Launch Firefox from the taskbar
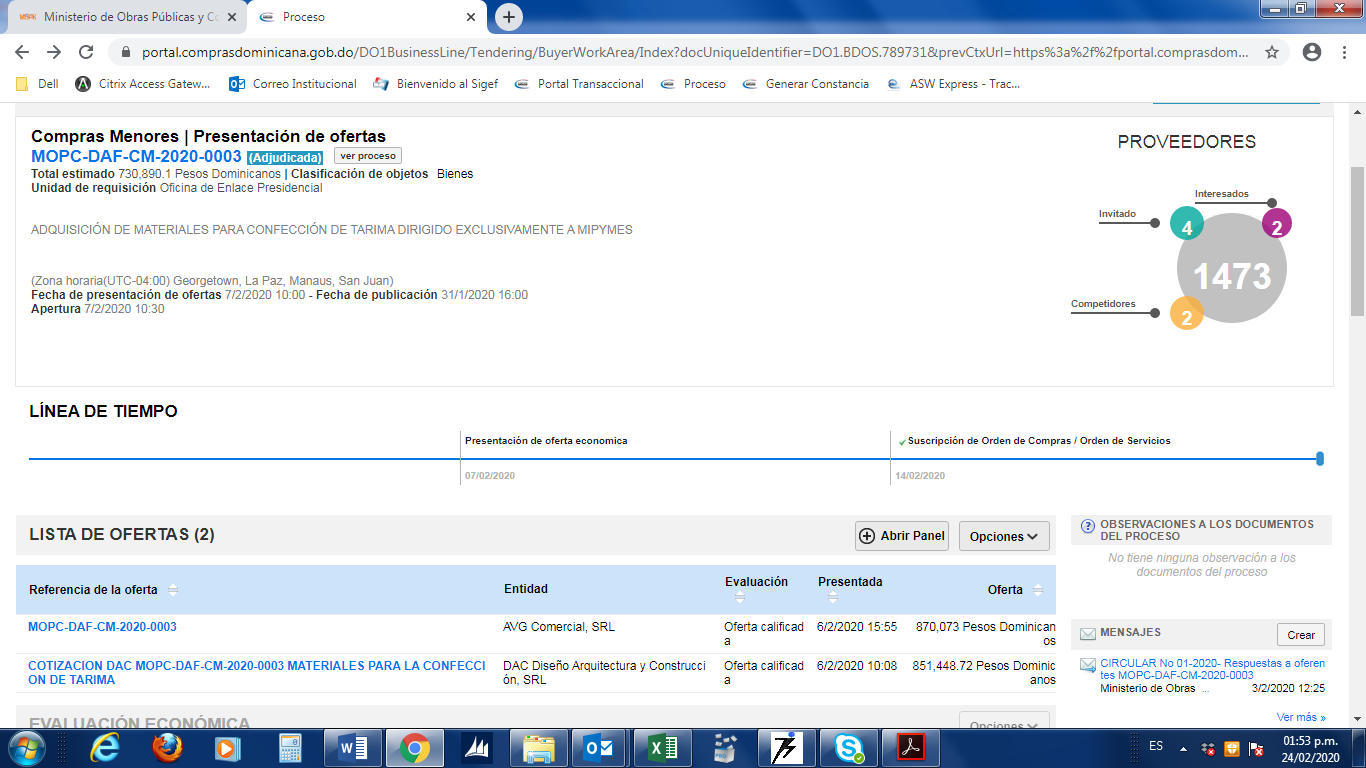 pos(167,747)
